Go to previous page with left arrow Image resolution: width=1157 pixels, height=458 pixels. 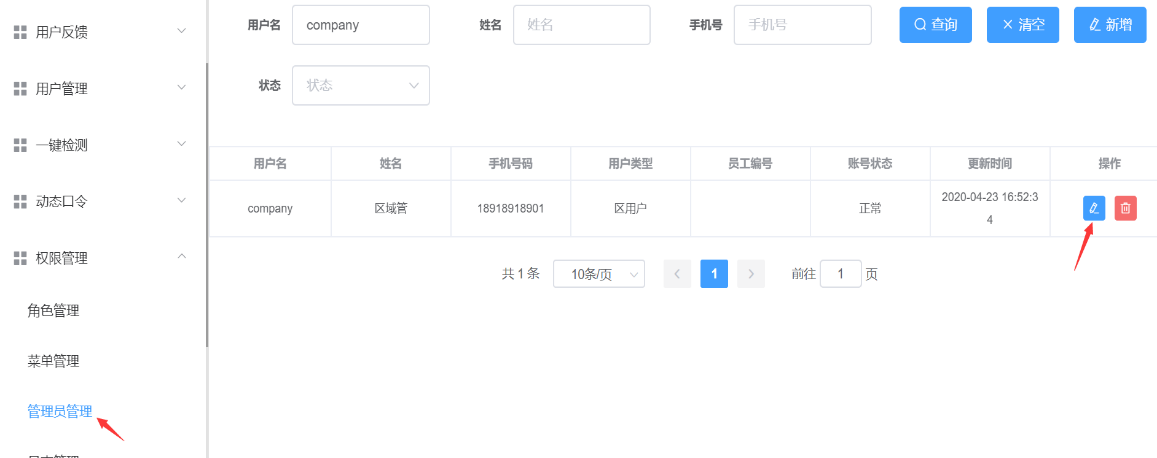[x=677, y=274]
